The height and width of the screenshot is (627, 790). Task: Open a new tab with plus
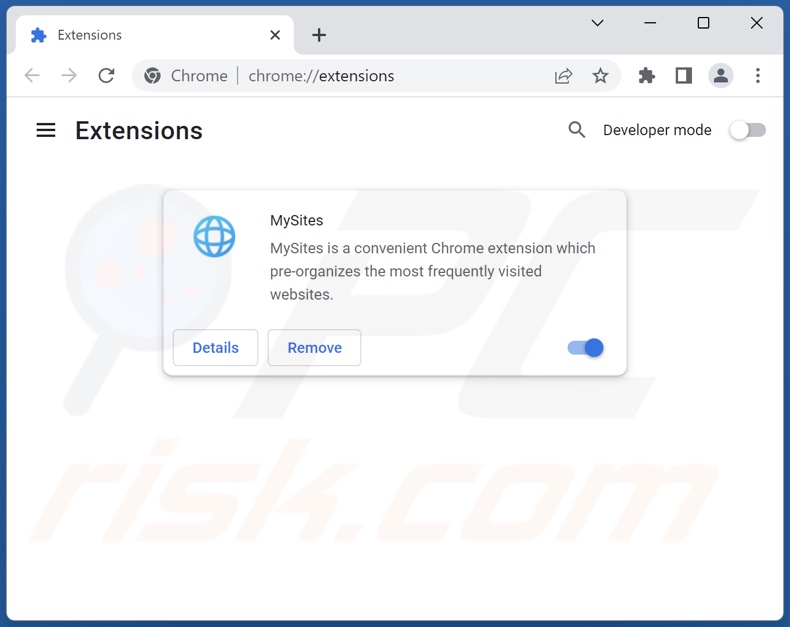[x=319, y=35]
